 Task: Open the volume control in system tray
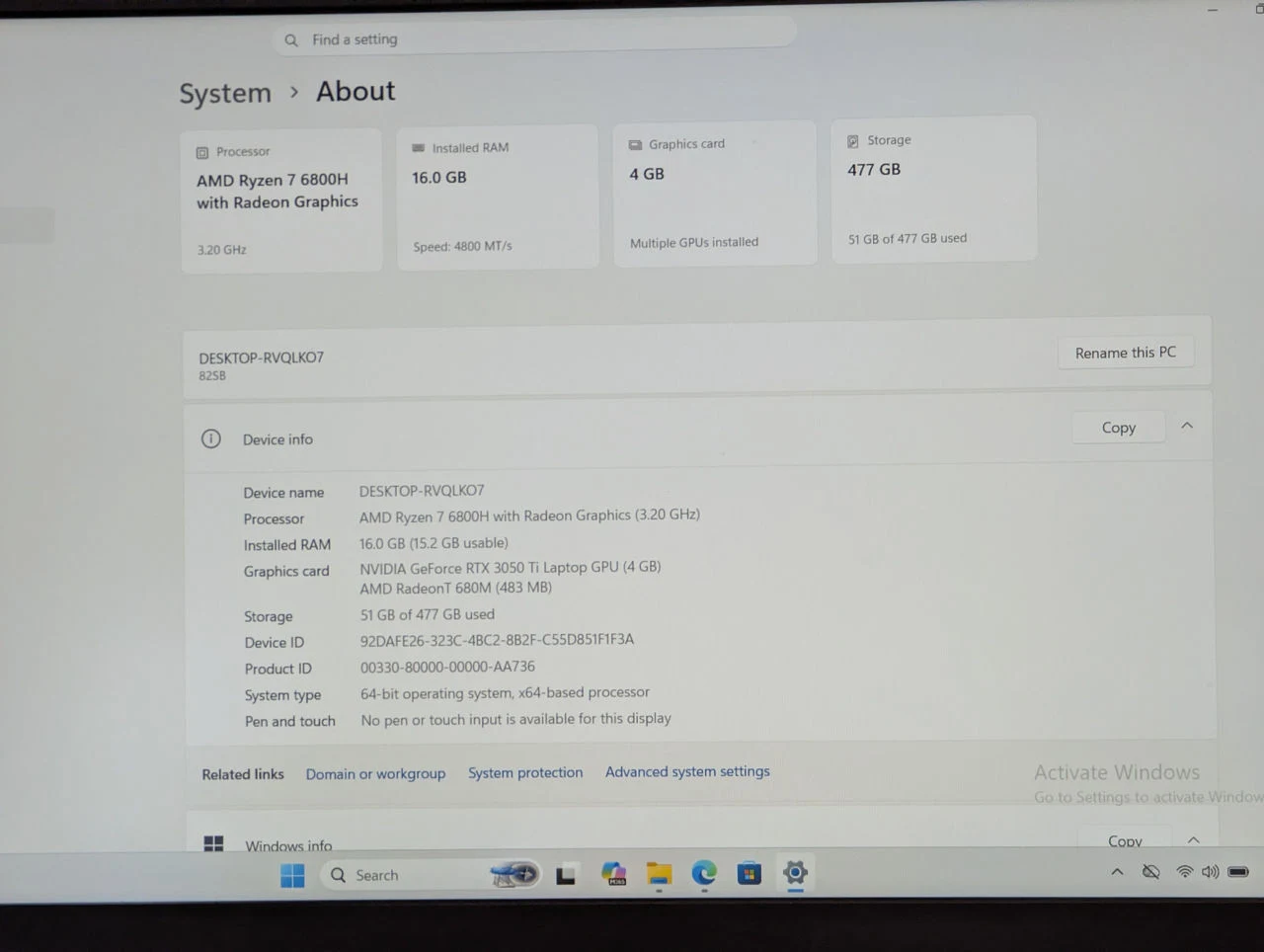click(1210, 872)
